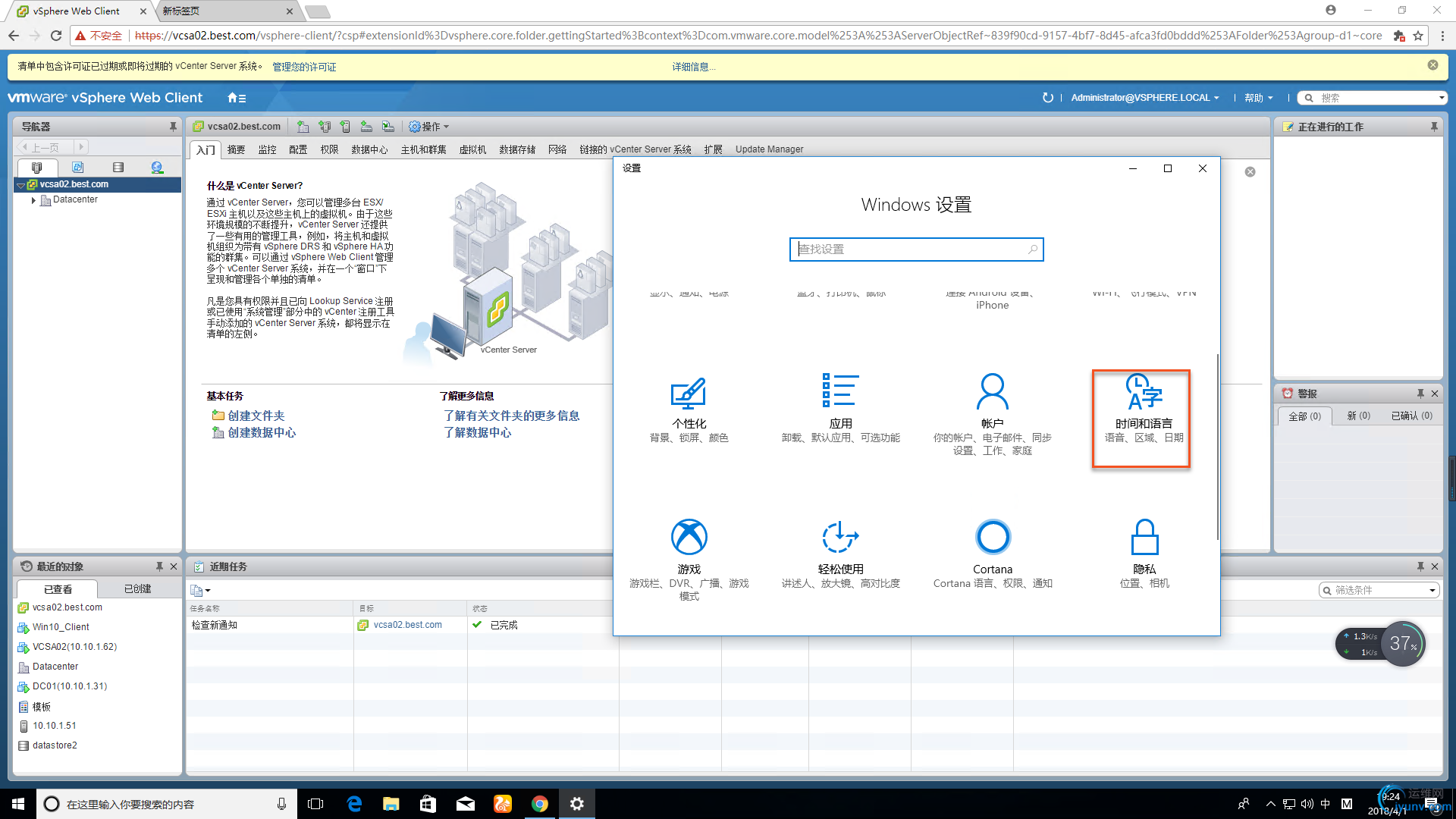The image size is (1456, 819).
Task: Click 管理您的许可证 link
Action: click(304, 67)
